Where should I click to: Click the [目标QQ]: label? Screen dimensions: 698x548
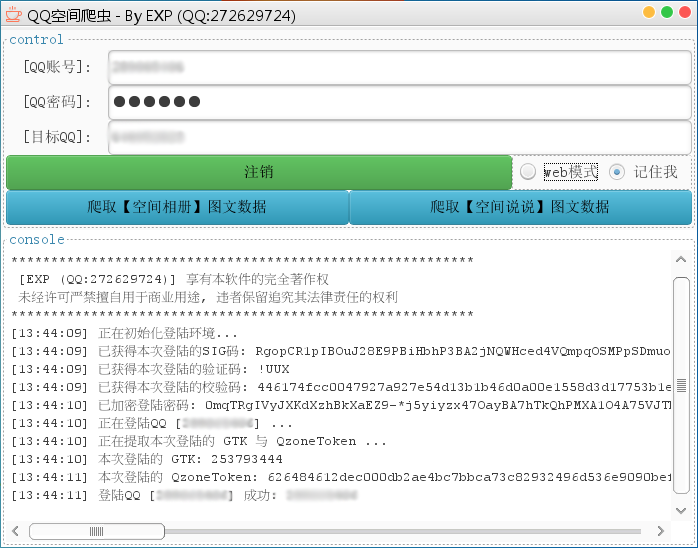(57, 137)
